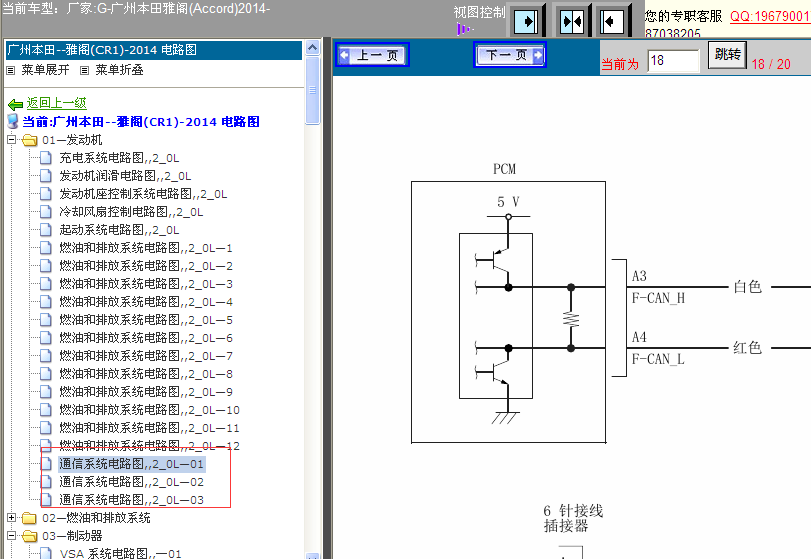Open 冷却风扇控制电路图,,2_0L
Screen dimensions: 811x559
131,212
